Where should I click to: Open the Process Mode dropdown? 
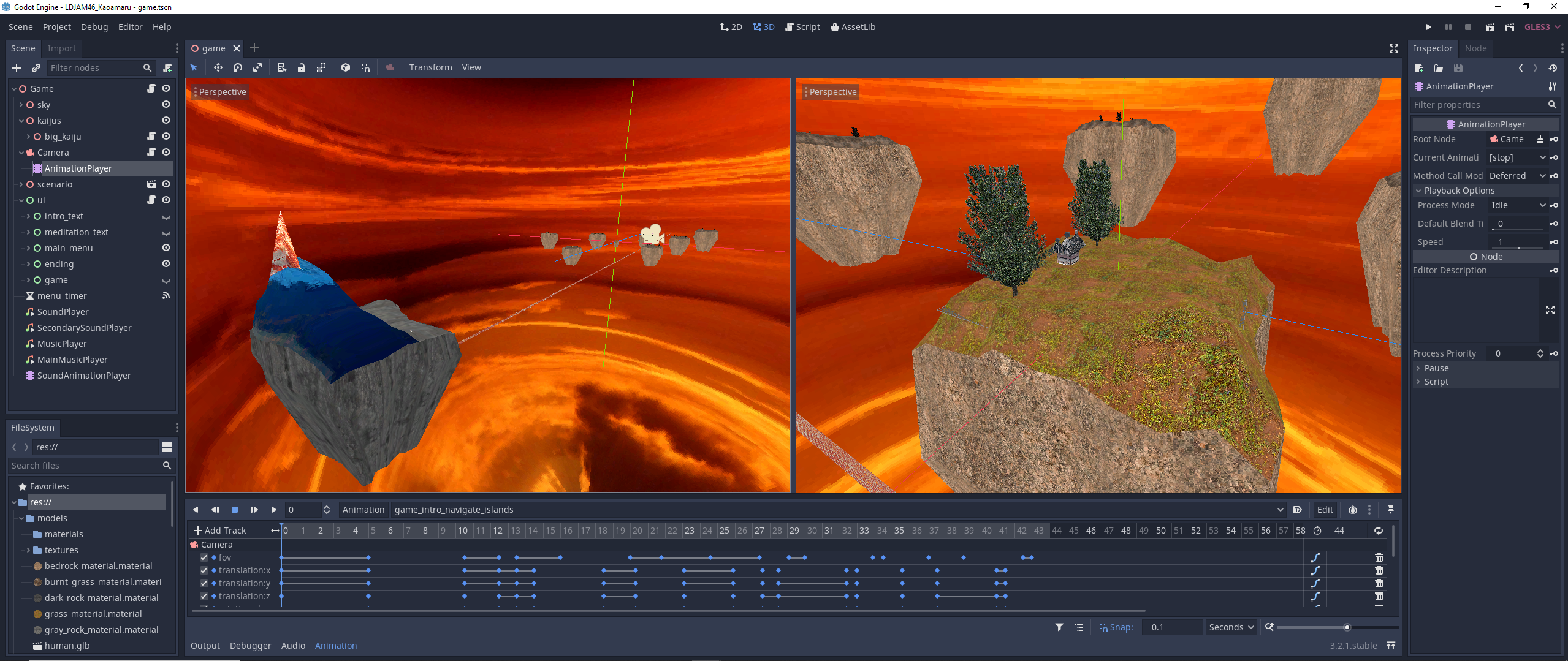click(1518, 205)
